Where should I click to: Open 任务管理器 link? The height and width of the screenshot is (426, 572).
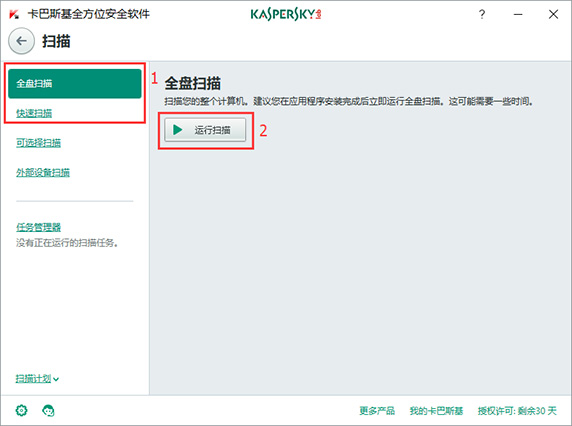[x=38, y=227]
